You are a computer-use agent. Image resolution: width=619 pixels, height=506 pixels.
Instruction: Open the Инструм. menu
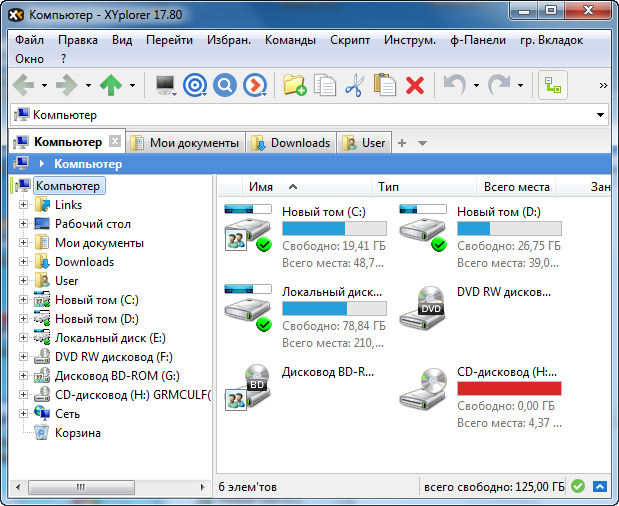point(409,40)
